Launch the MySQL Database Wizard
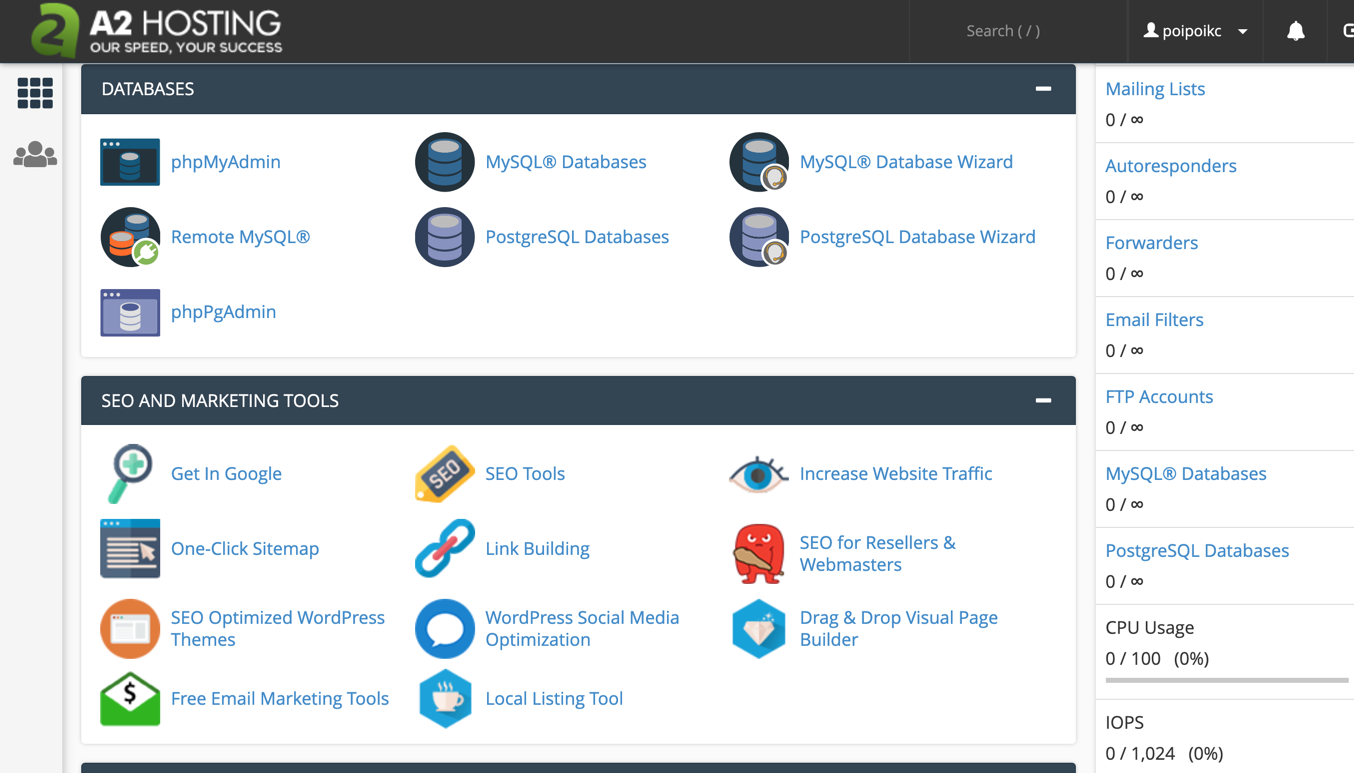The width and height of the screenshot is (1354, 773). 905,161
